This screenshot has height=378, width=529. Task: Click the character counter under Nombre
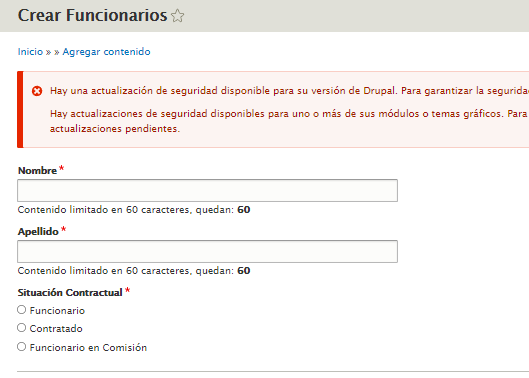tap(134, 210)
